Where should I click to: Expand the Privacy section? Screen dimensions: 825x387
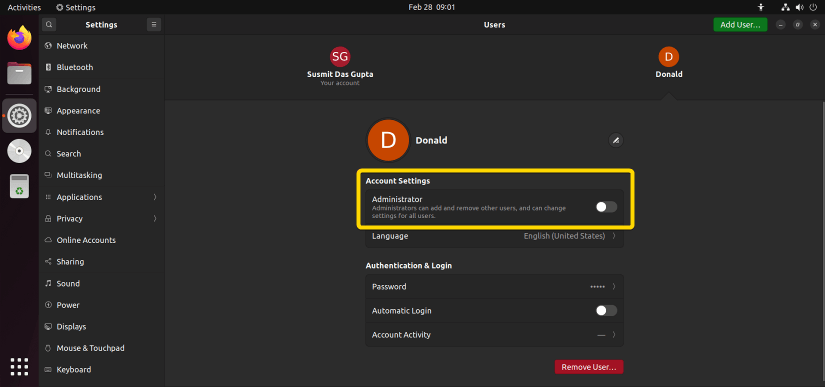[102, 219]
